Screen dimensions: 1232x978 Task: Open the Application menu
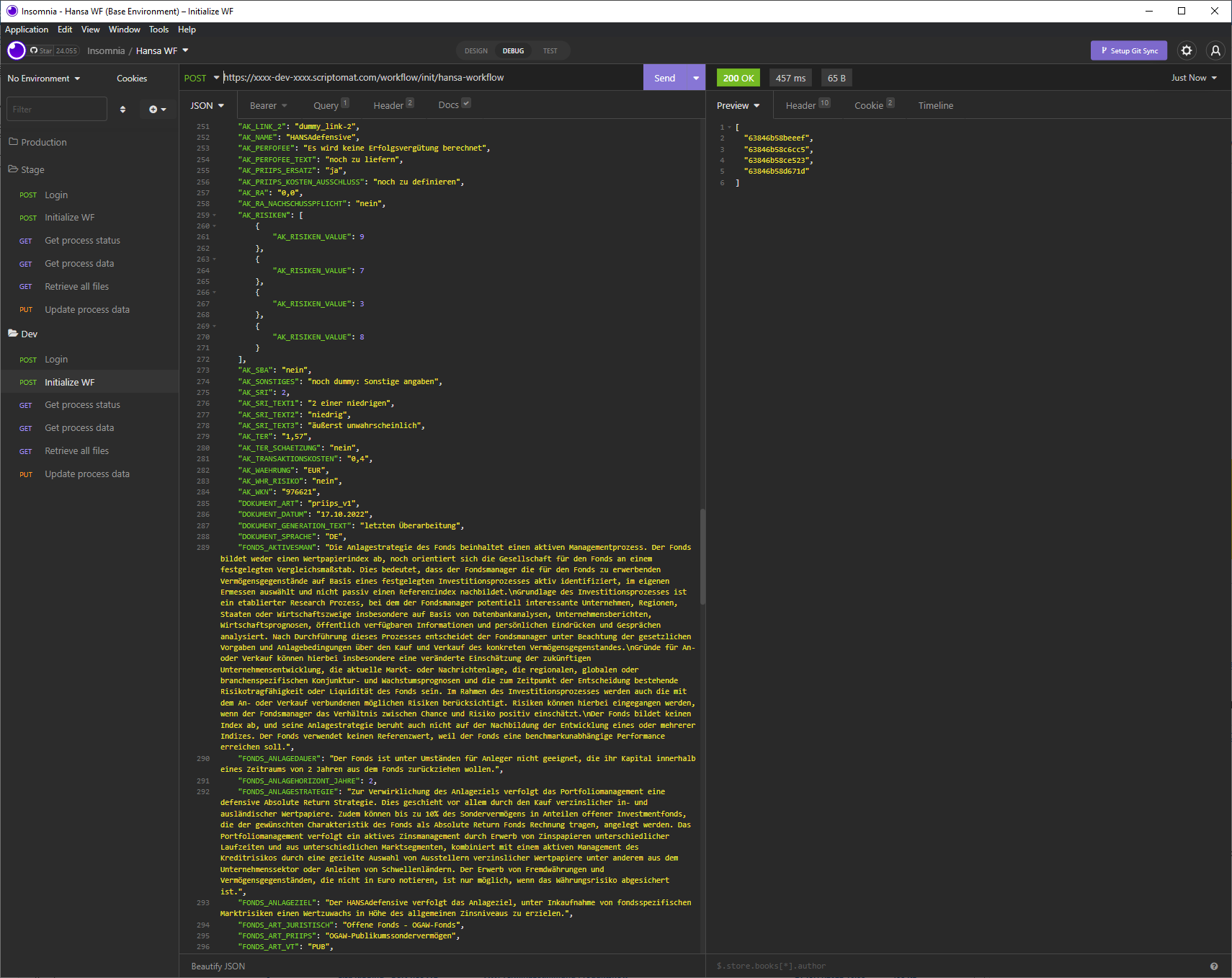(27, 30)
